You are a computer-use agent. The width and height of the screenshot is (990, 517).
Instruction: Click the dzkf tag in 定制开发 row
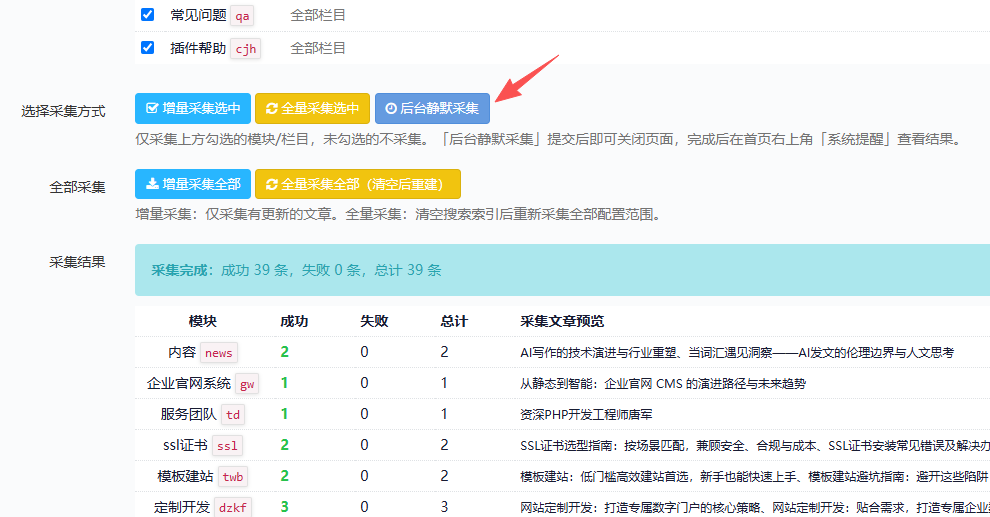coord(233,508)
